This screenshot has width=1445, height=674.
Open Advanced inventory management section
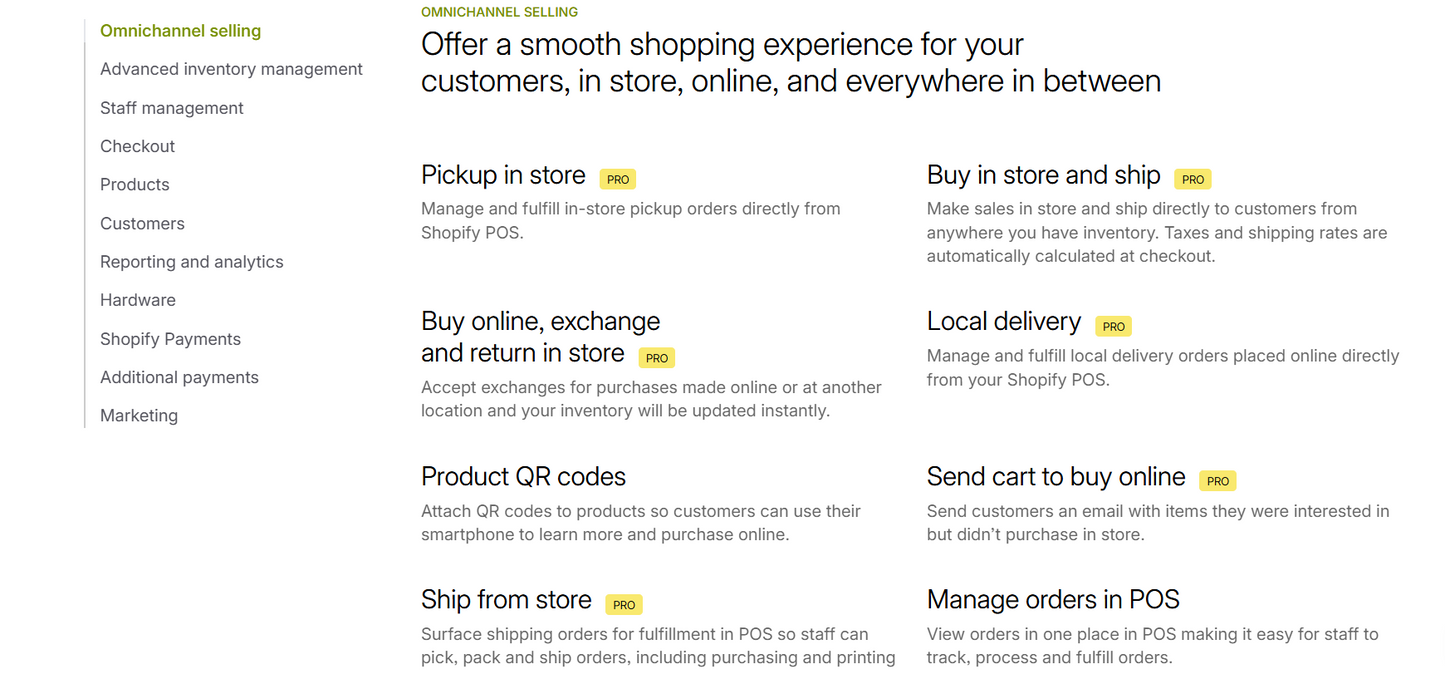click(x=231, y=69)
